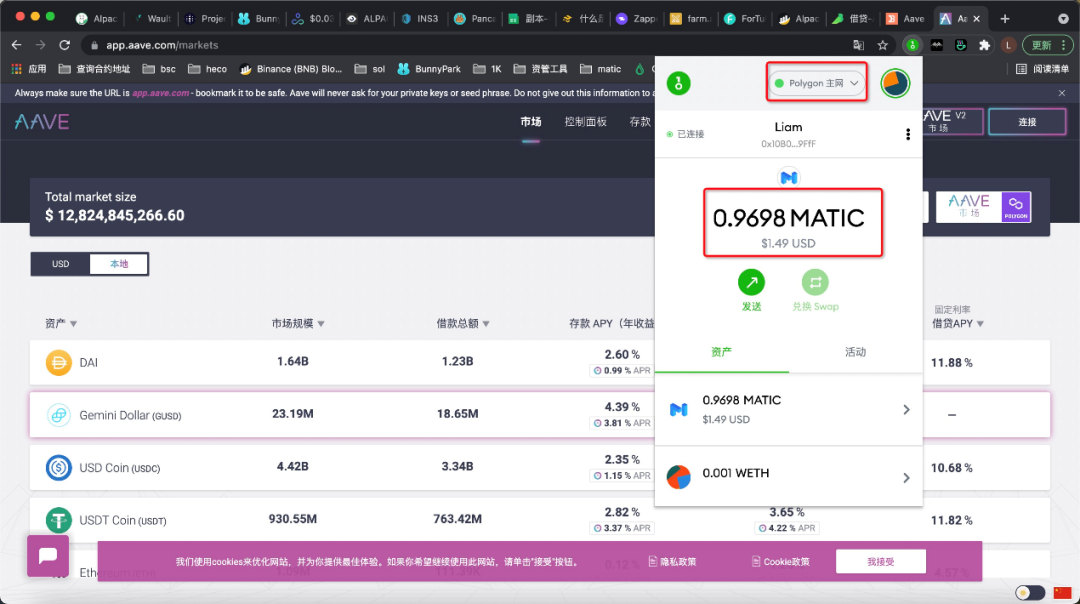Viewport: 1080px width, 604px height.
Task: Click the colorful account avatar circle
Action: pyautogui.click(x=895, y=83)
